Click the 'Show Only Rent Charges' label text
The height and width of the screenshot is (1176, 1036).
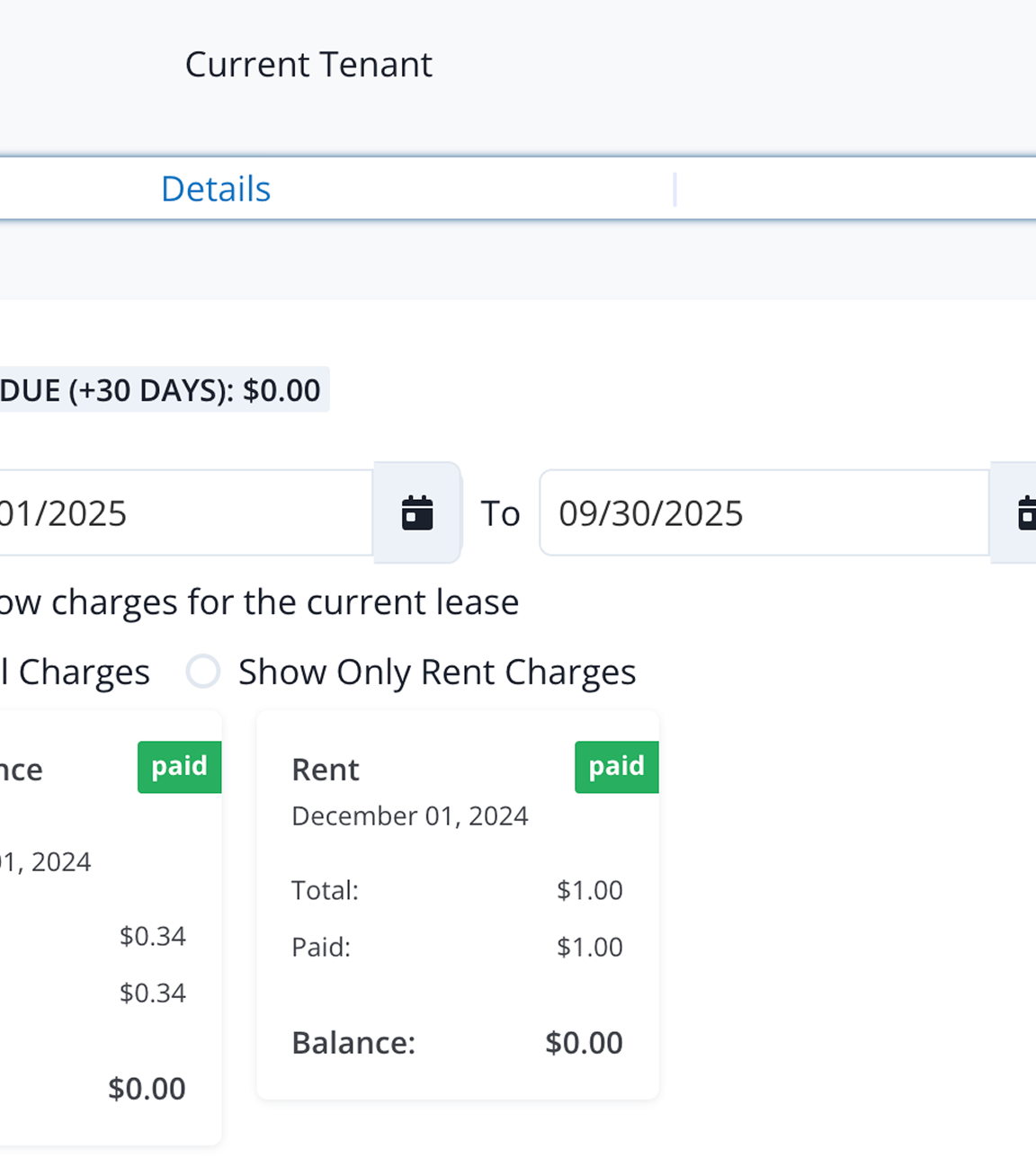coord(436,673)
